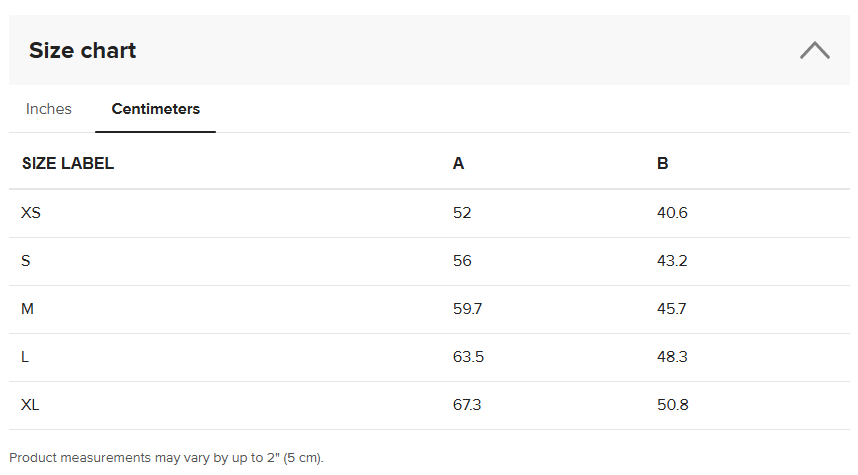The image size is (858, 475).
Task: Click the XS measurement A value 52
Action: point(462,213)
